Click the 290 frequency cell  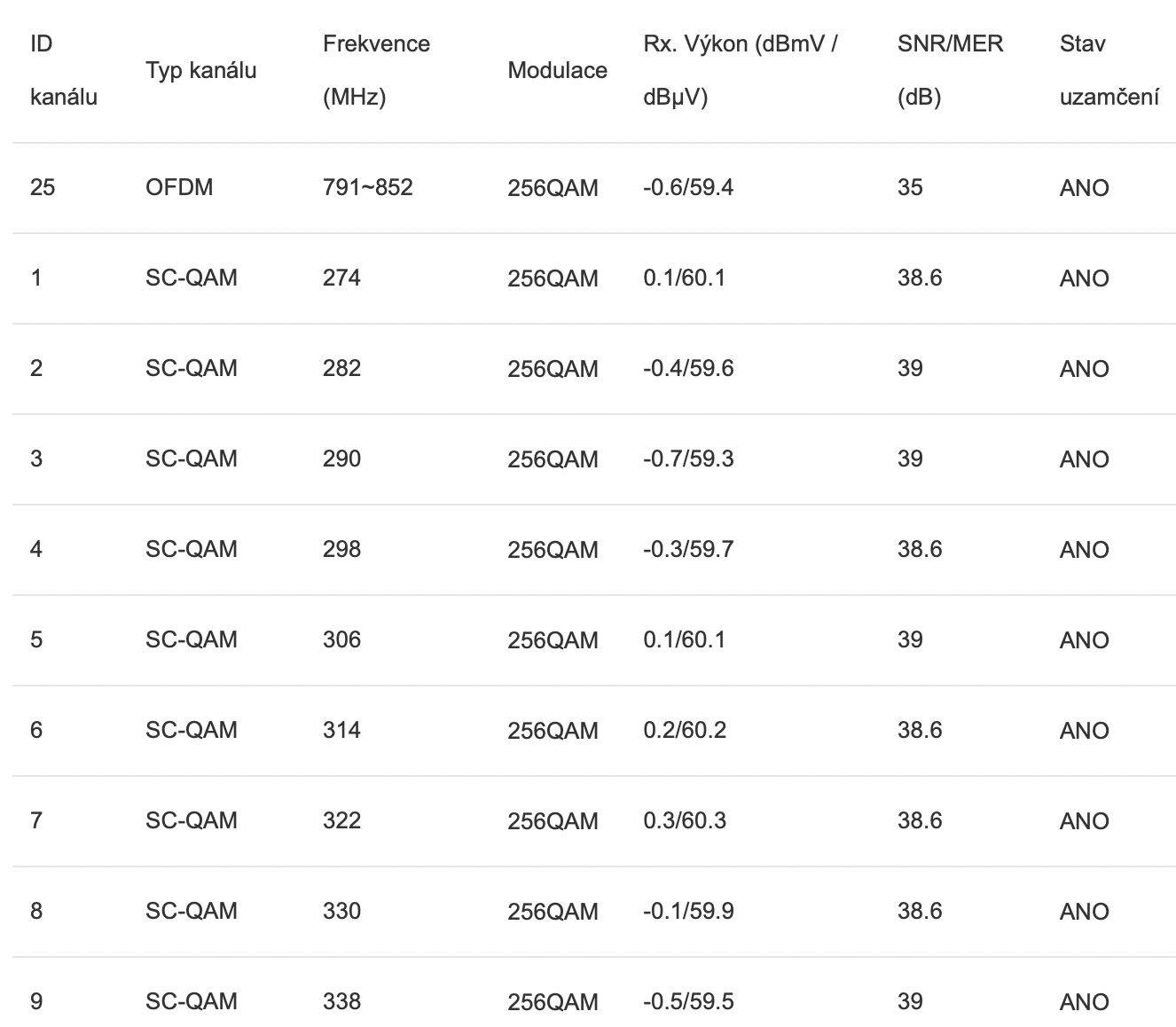click(341, 459)
